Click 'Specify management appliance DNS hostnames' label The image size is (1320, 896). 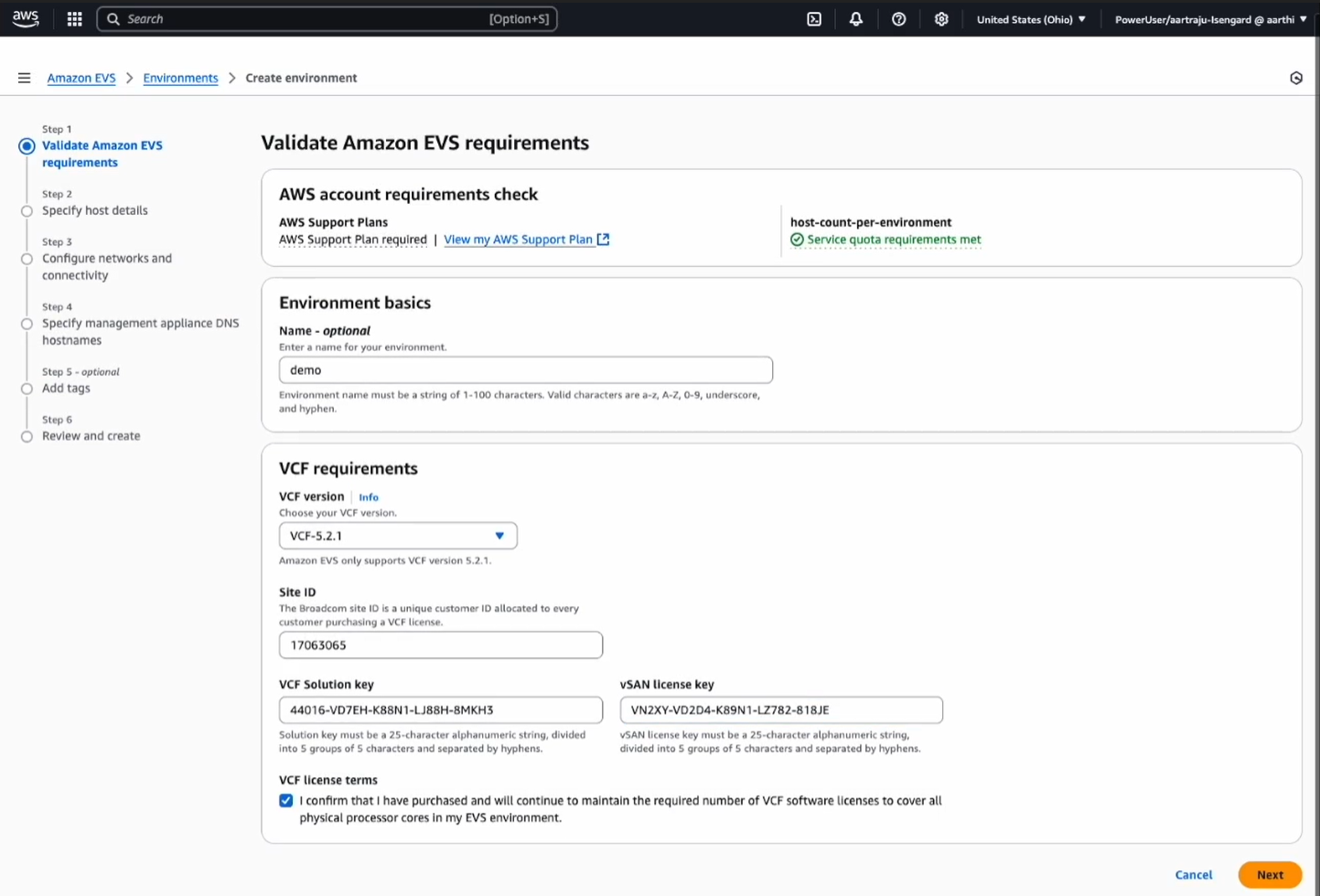tap(141, 332)
